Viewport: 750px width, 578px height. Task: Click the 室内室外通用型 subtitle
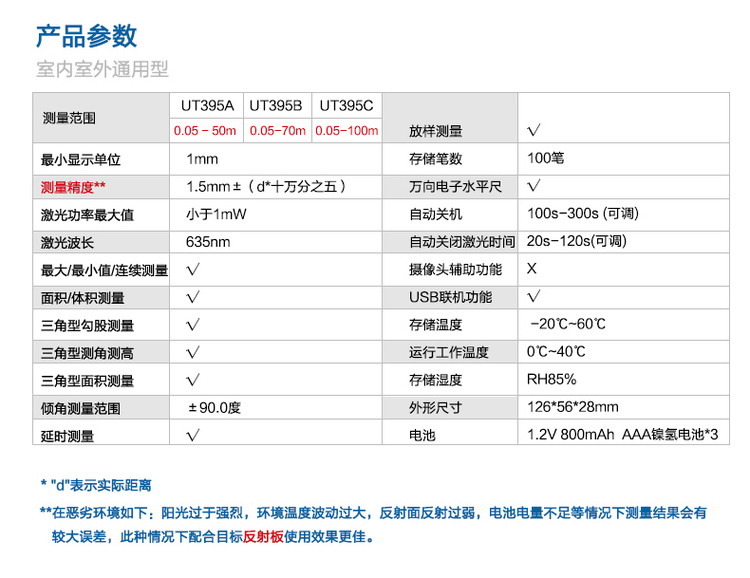click(102, 70)
